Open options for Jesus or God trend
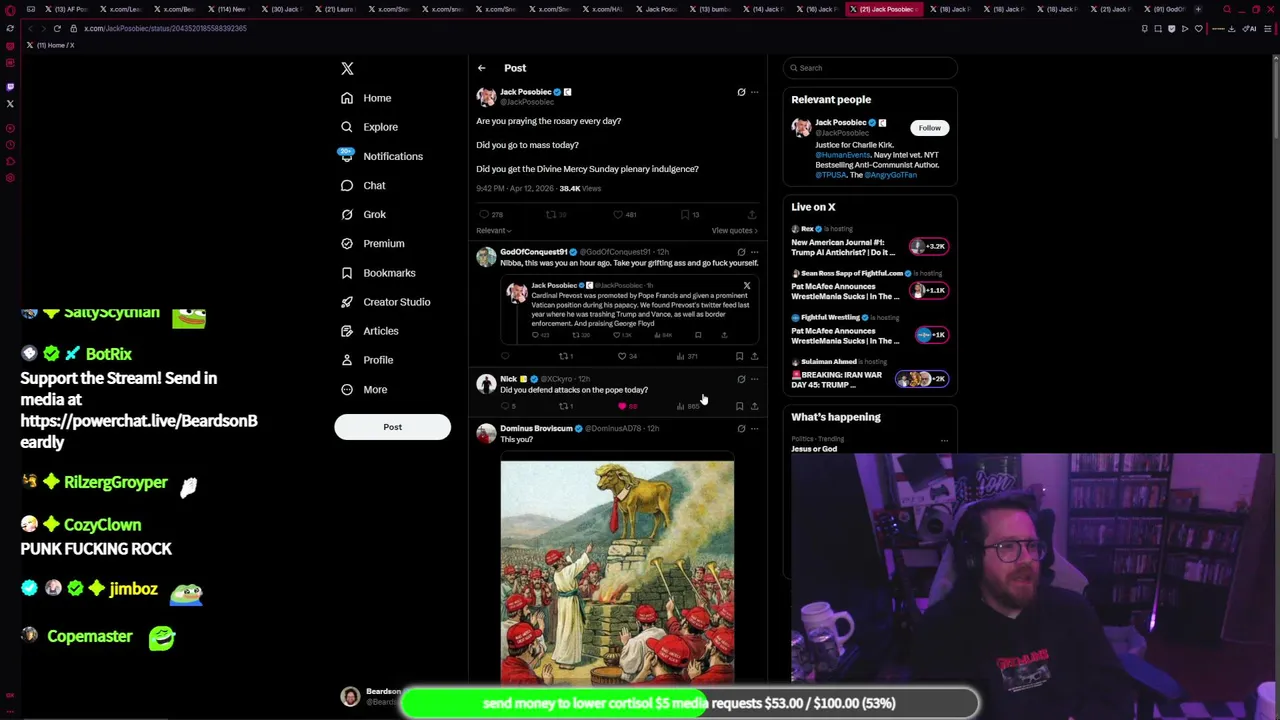This screenshot has width=1280, height=720. click(x=944, y=440)
